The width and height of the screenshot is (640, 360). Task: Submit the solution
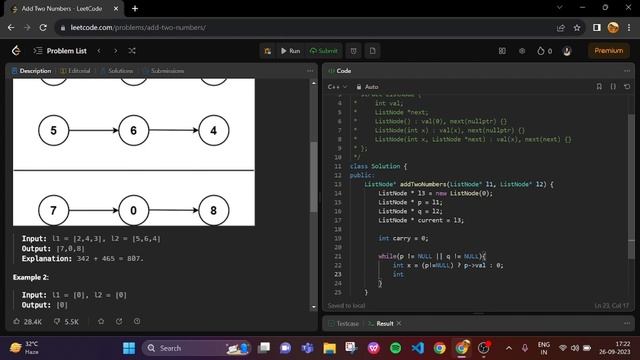coord(324,51)
